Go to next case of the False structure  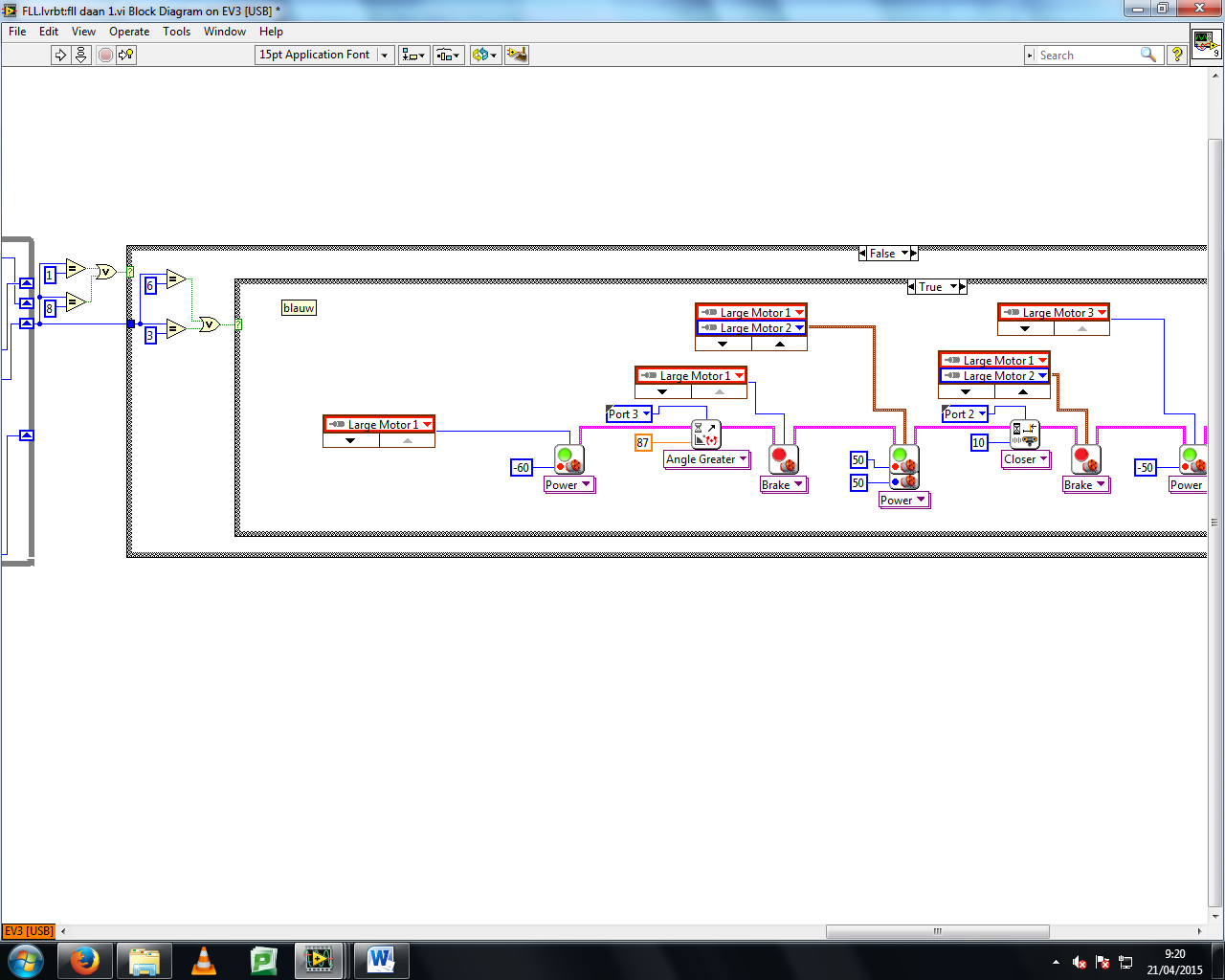914,254
